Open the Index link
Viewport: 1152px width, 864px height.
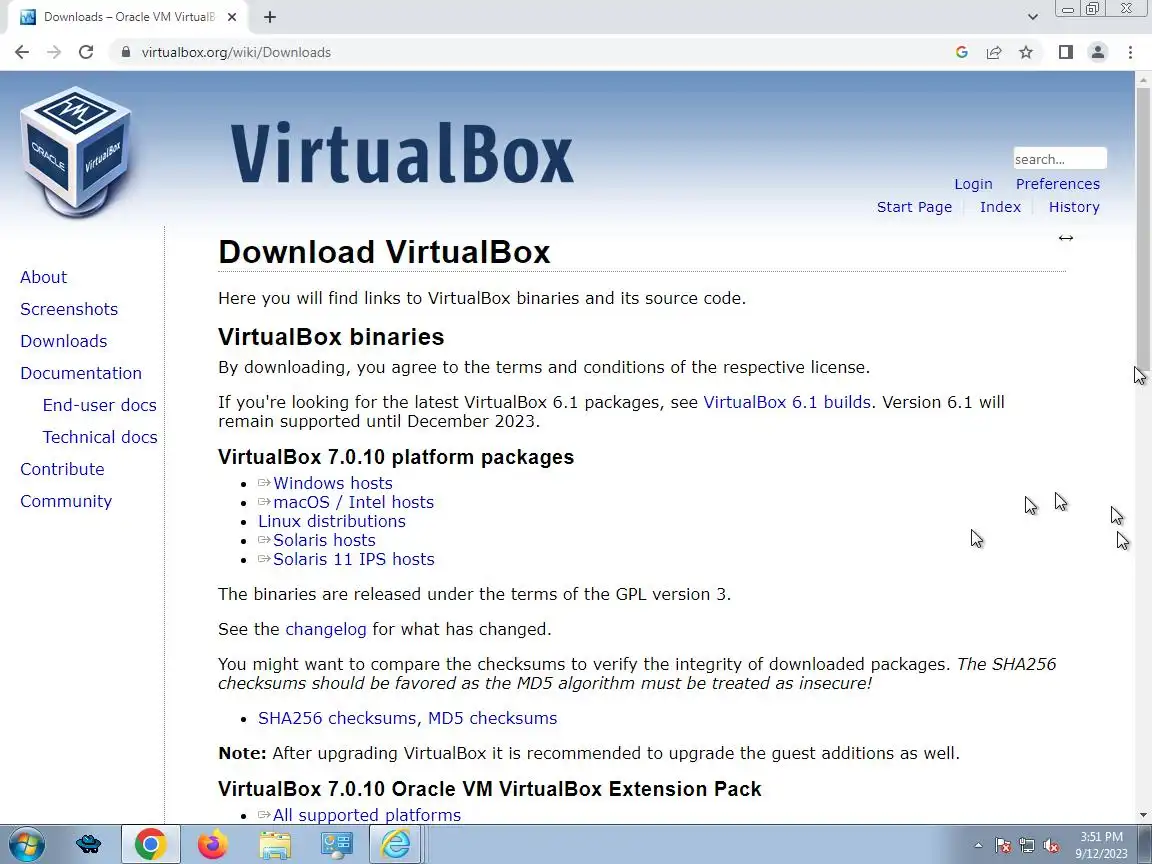point(1000,207)
